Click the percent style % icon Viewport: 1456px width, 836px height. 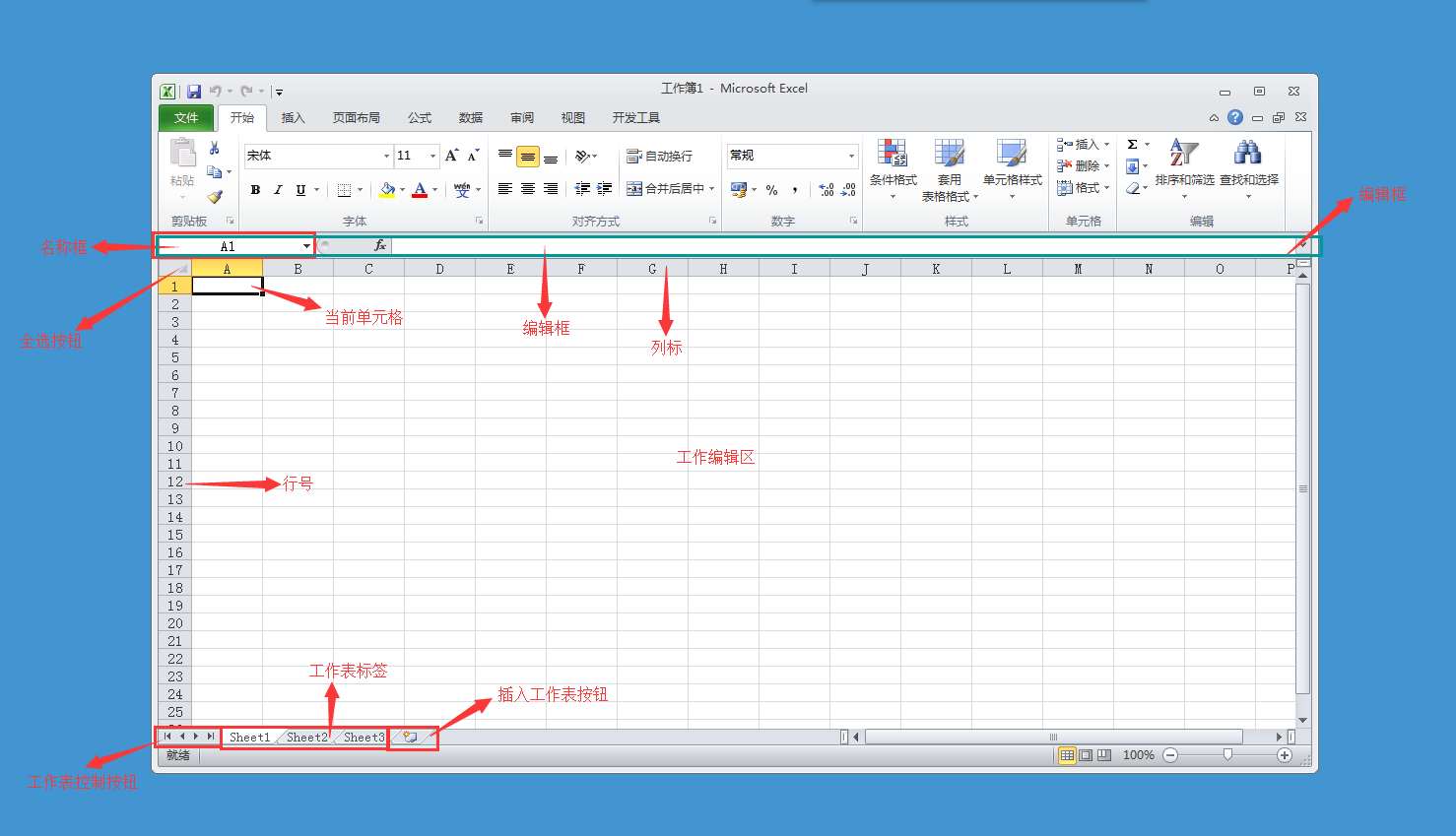tap(772, 190)
